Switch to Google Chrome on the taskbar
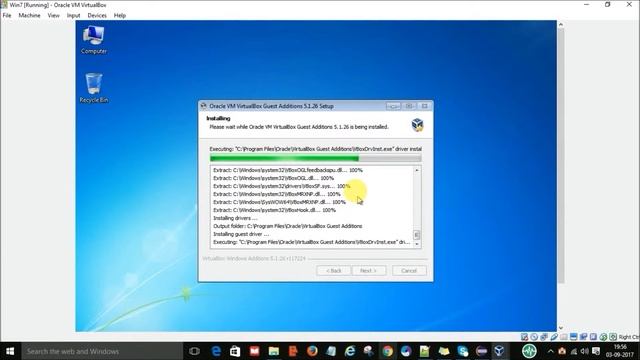The image size is (640, 360). (387, 351)
